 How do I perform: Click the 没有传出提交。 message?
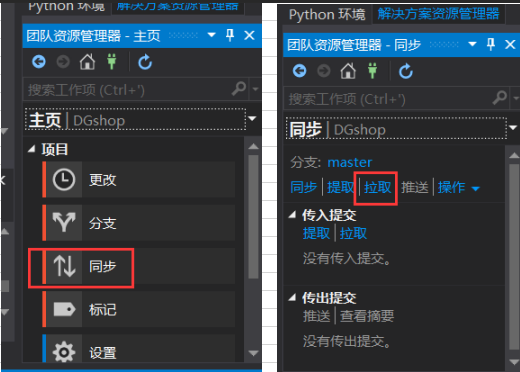347,341
